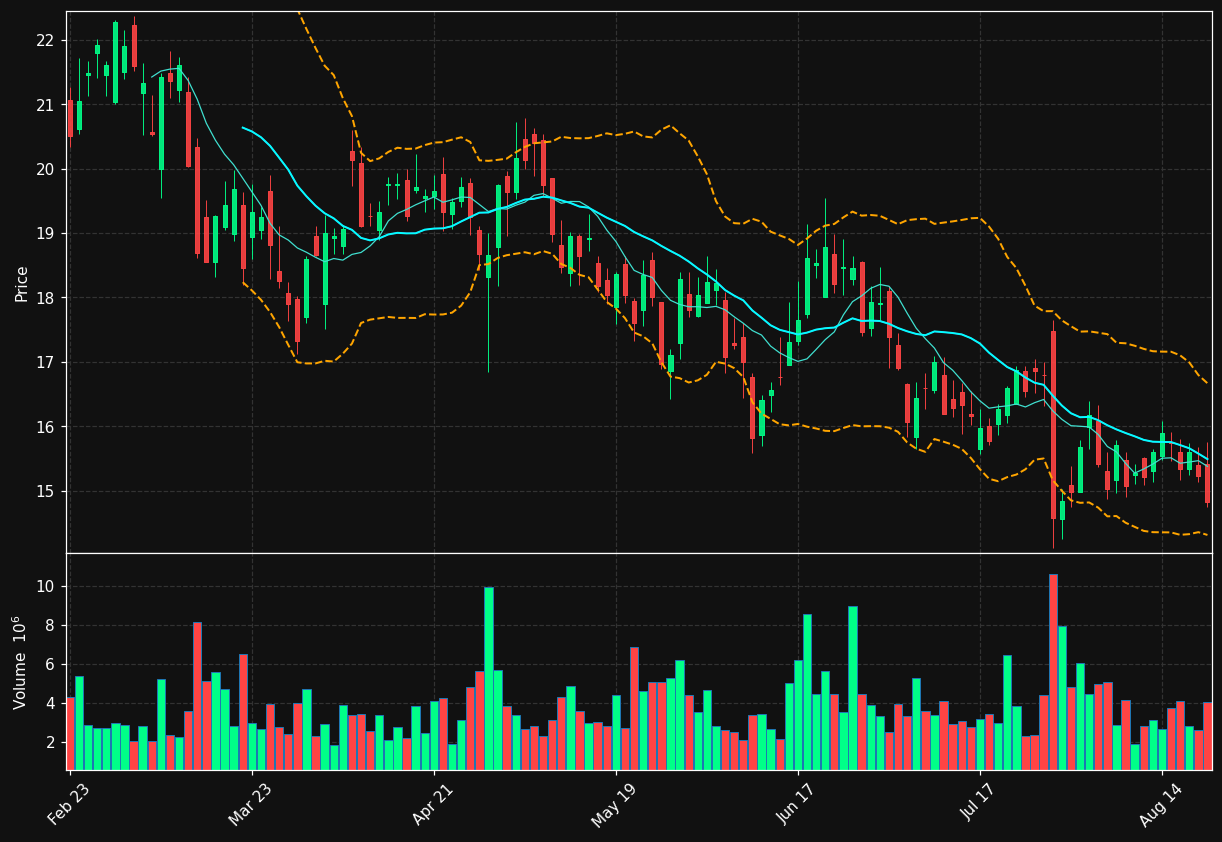Click the Jul 17 date label

coord(979,802)
